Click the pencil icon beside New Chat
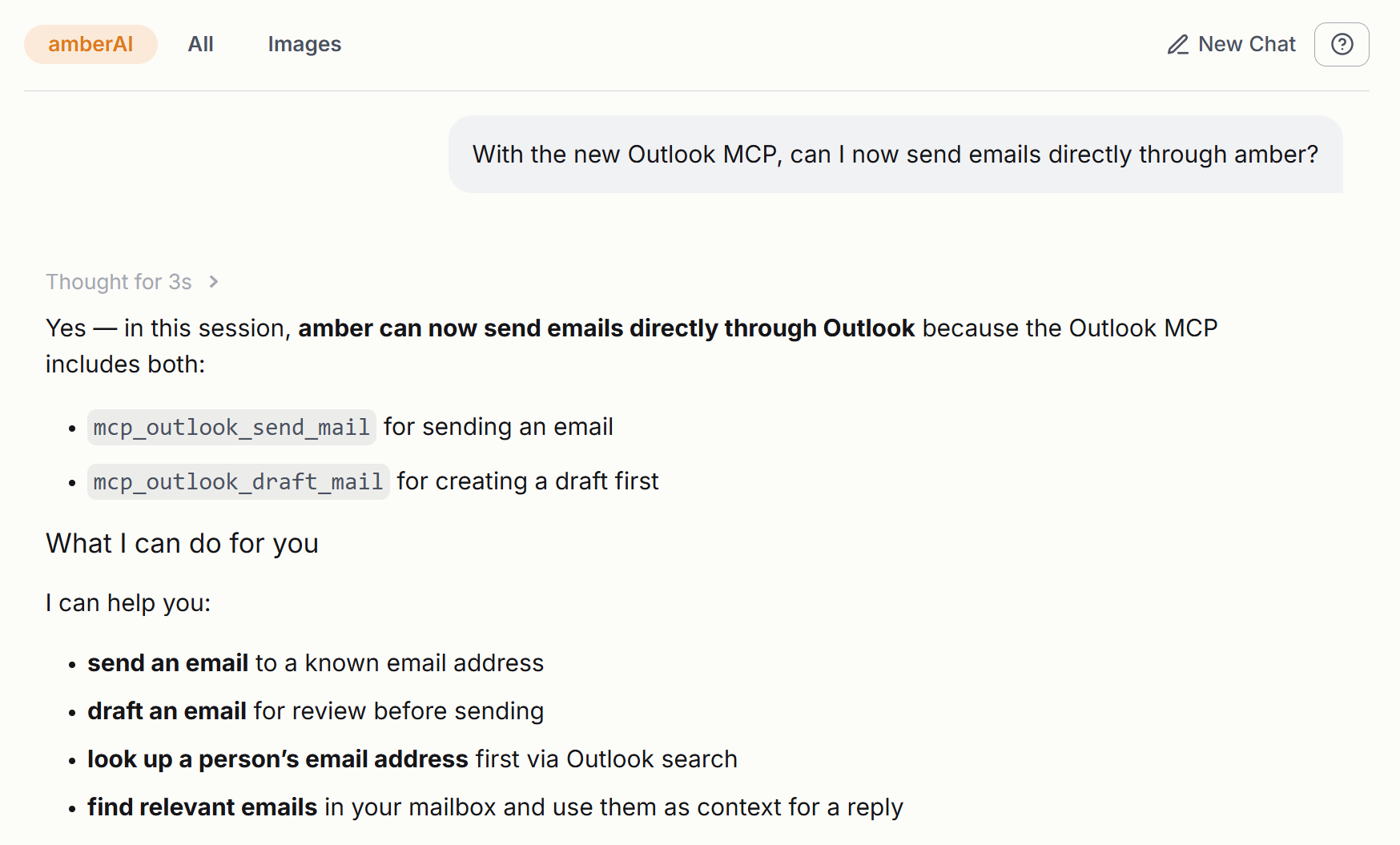 (x=1177, y=45)
